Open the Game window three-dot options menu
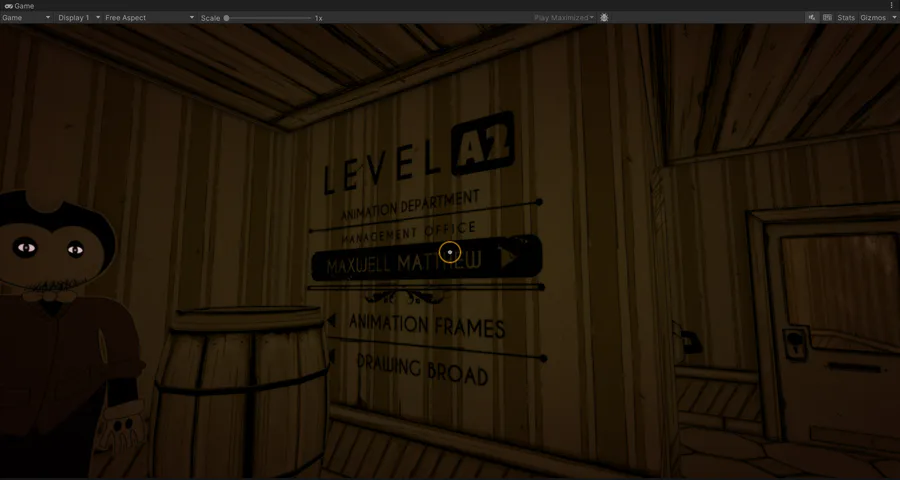The width and height of the screenshot is (900, 480). click(892, 6)
